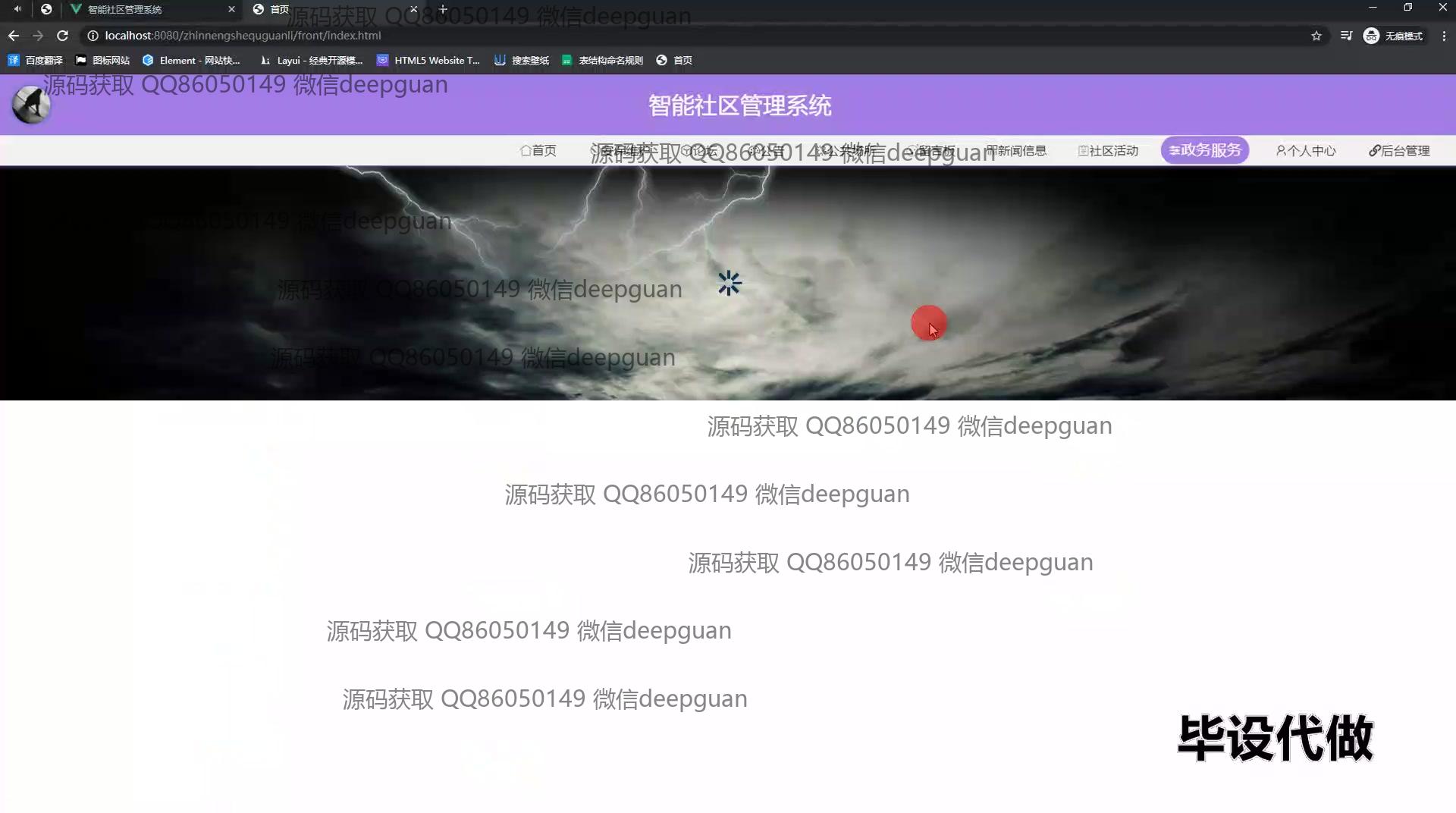
Task: Bookmark this page with the star icon
Action: pos(1316,36)
